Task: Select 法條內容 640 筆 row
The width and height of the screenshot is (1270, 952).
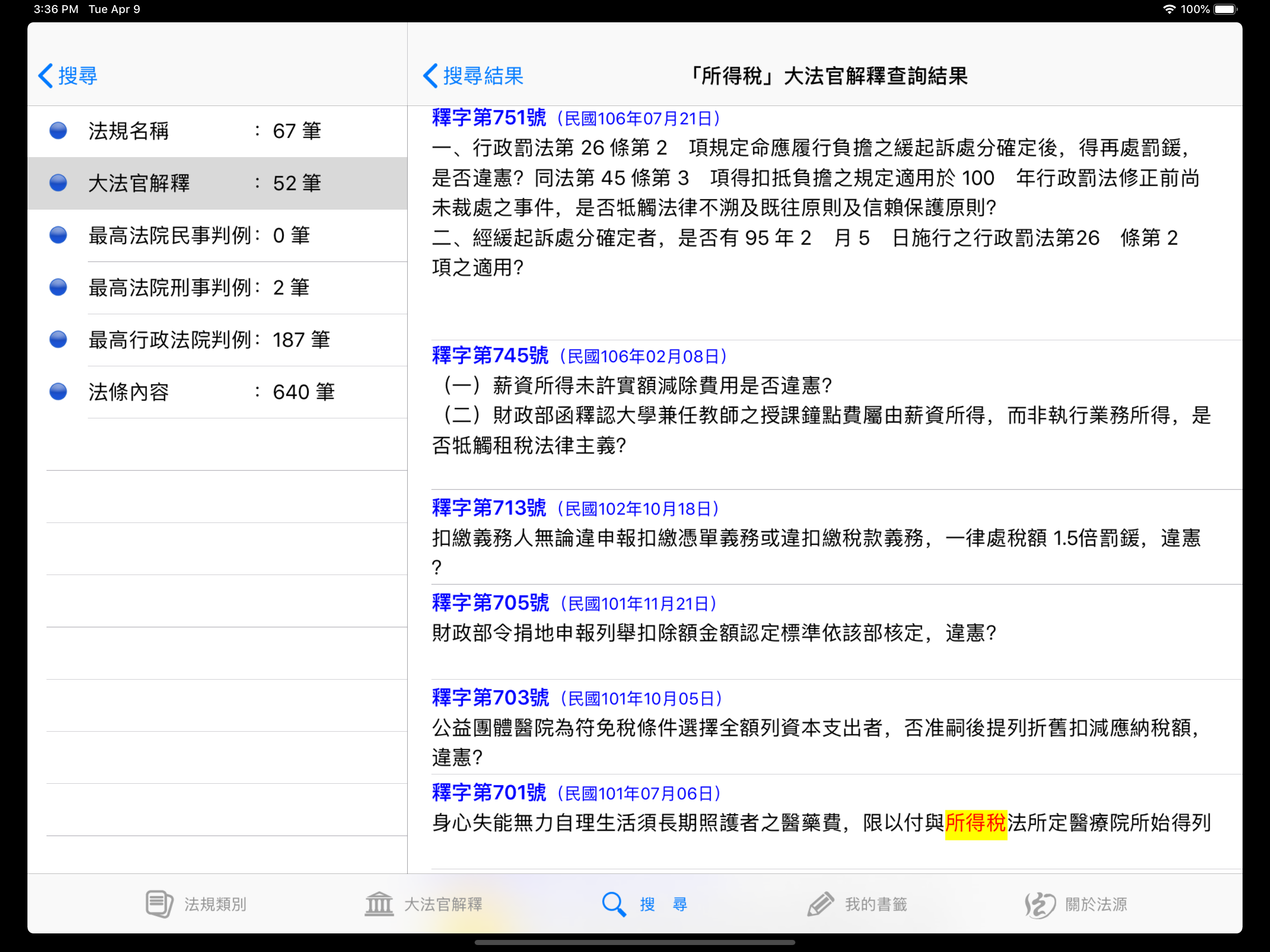Action: click(218, 391)
